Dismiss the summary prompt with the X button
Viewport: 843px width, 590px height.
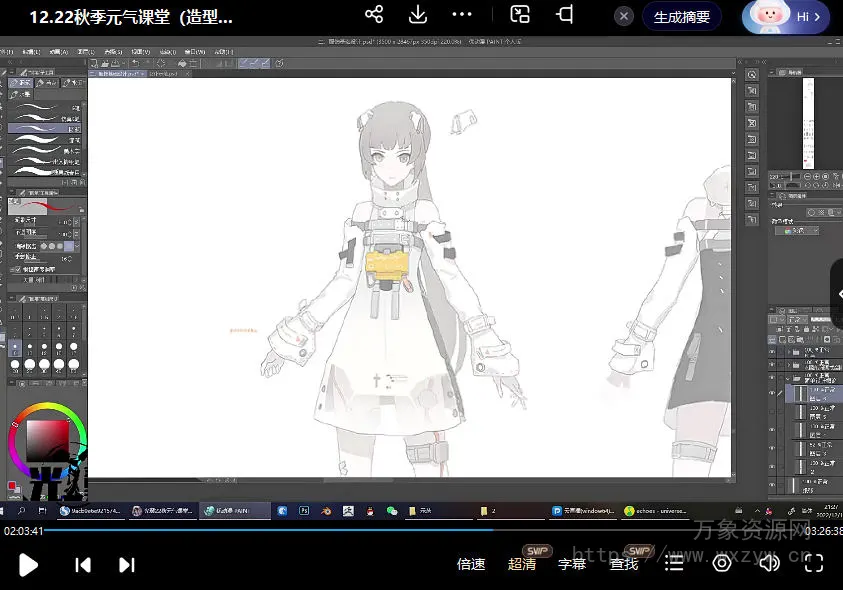point(624,17)
